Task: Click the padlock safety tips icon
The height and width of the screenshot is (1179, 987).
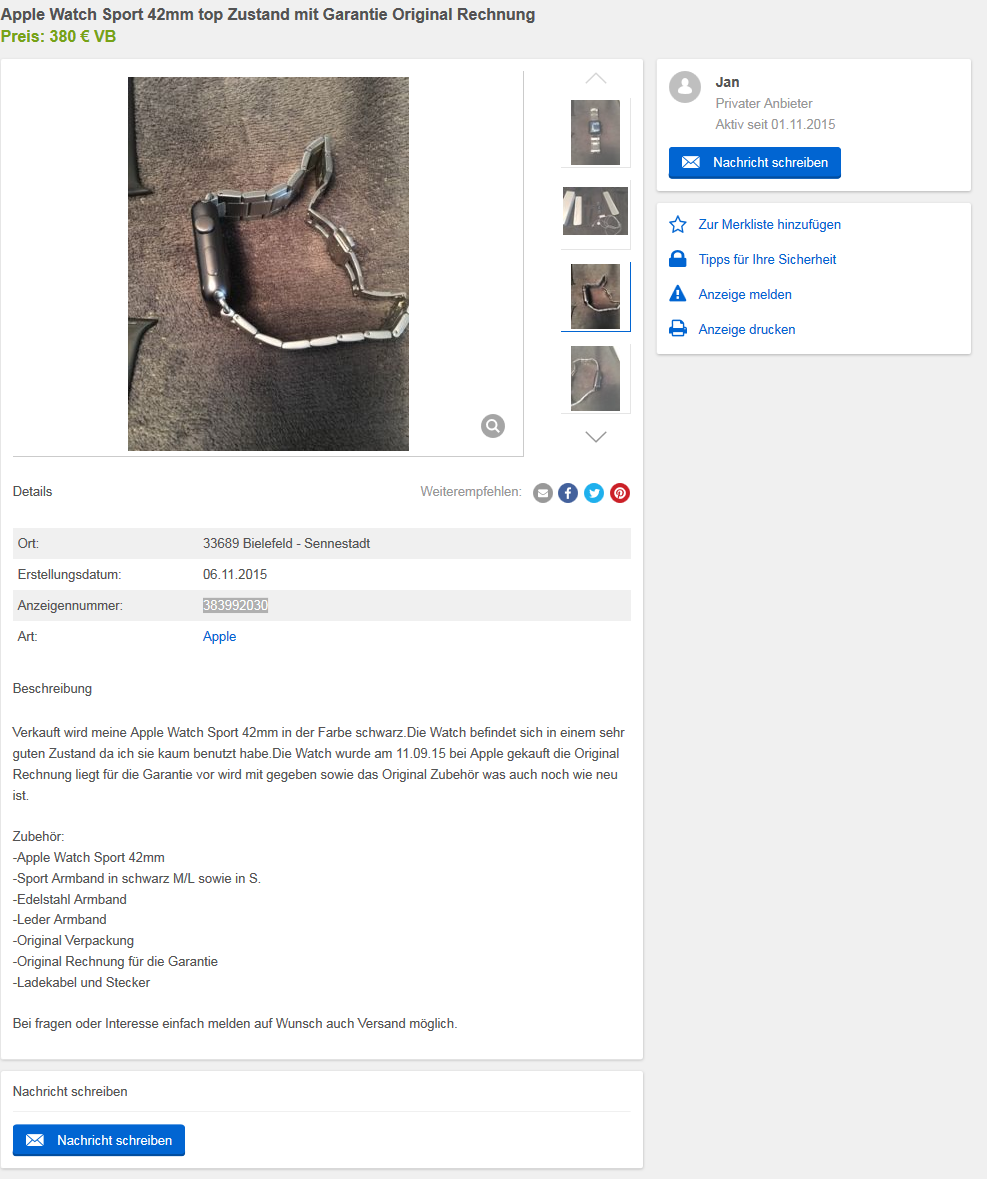Action: pos(678,259)
